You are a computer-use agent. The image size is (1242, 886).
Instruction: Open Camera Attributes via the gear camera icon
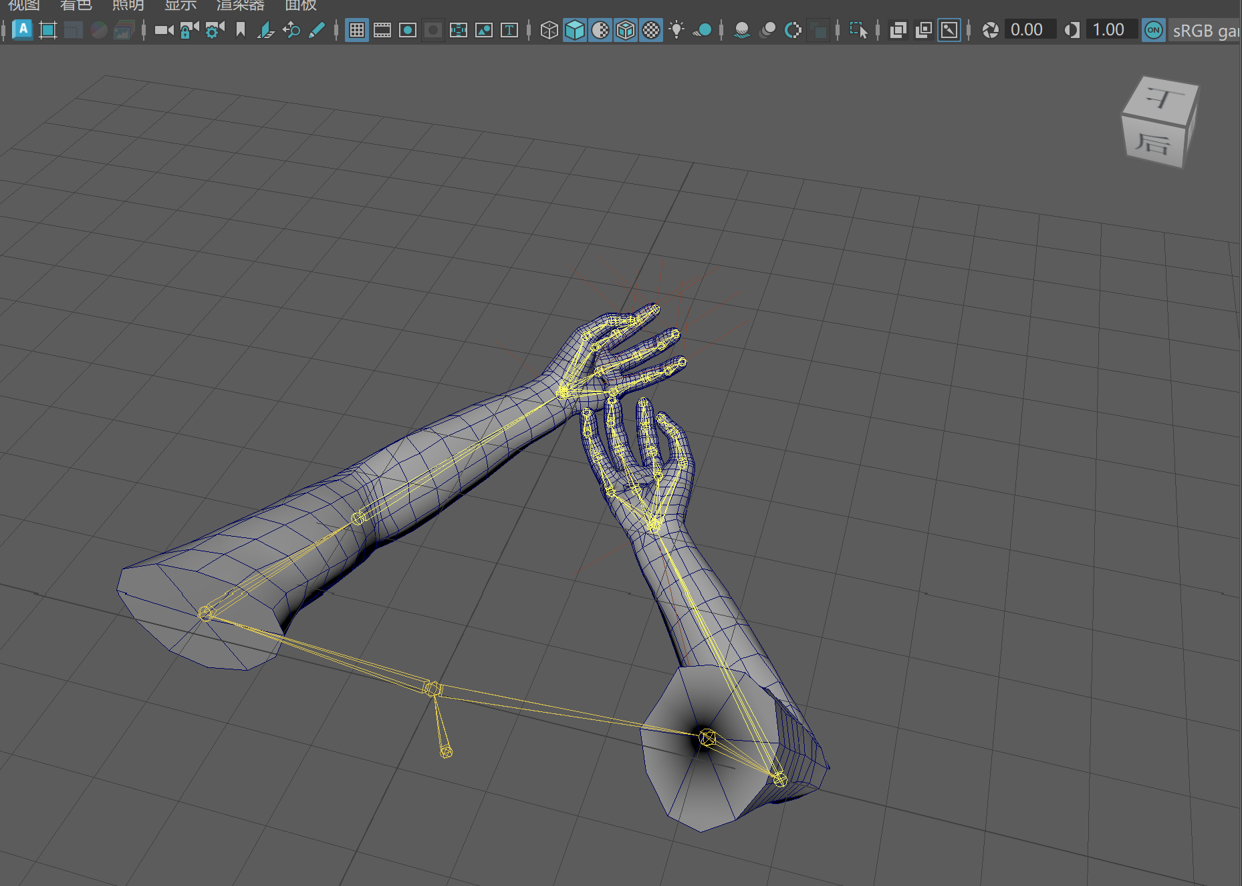214,30
